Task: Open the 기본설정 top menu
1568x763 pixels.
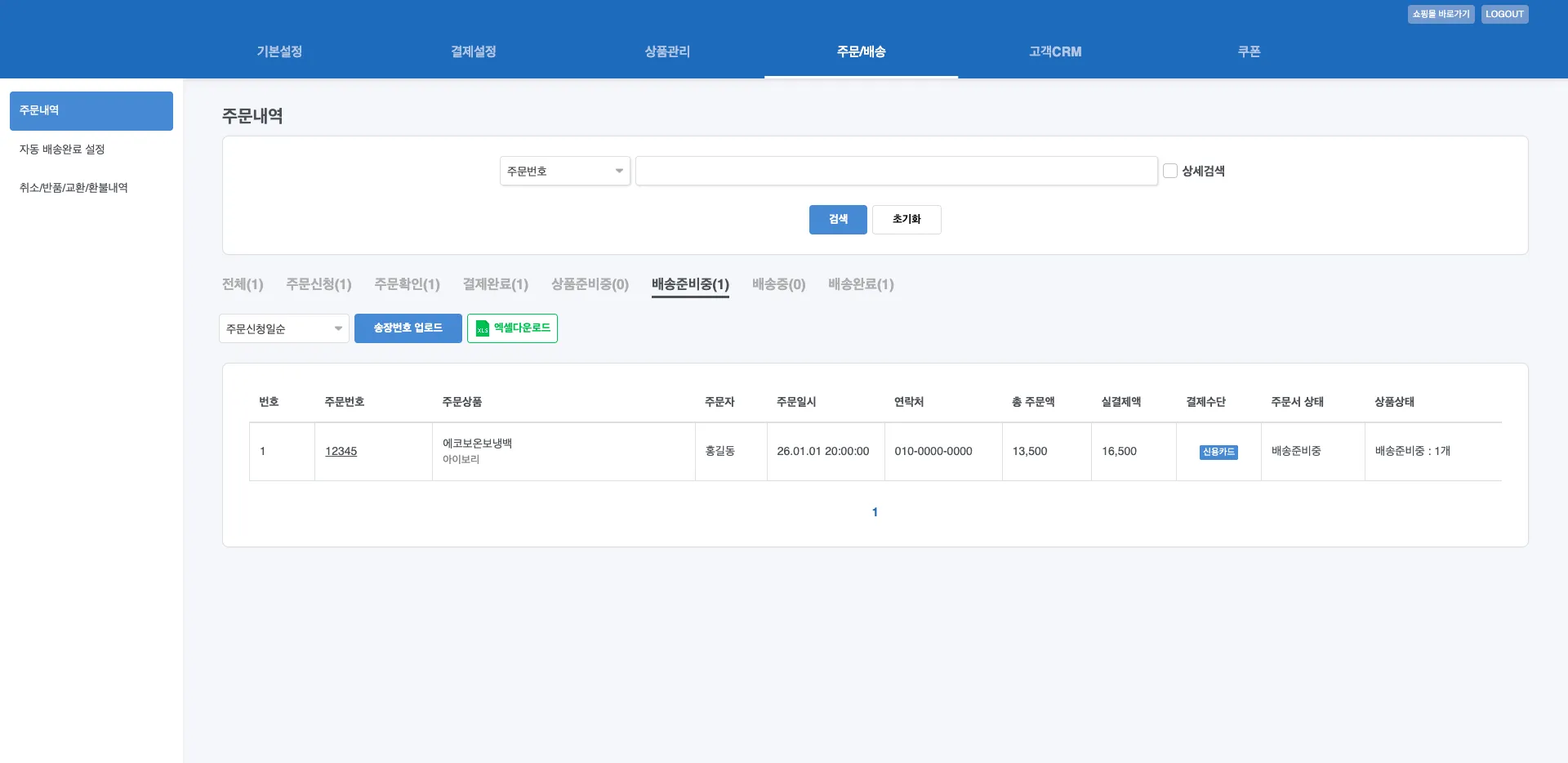Action: click(x=279, y=51)
